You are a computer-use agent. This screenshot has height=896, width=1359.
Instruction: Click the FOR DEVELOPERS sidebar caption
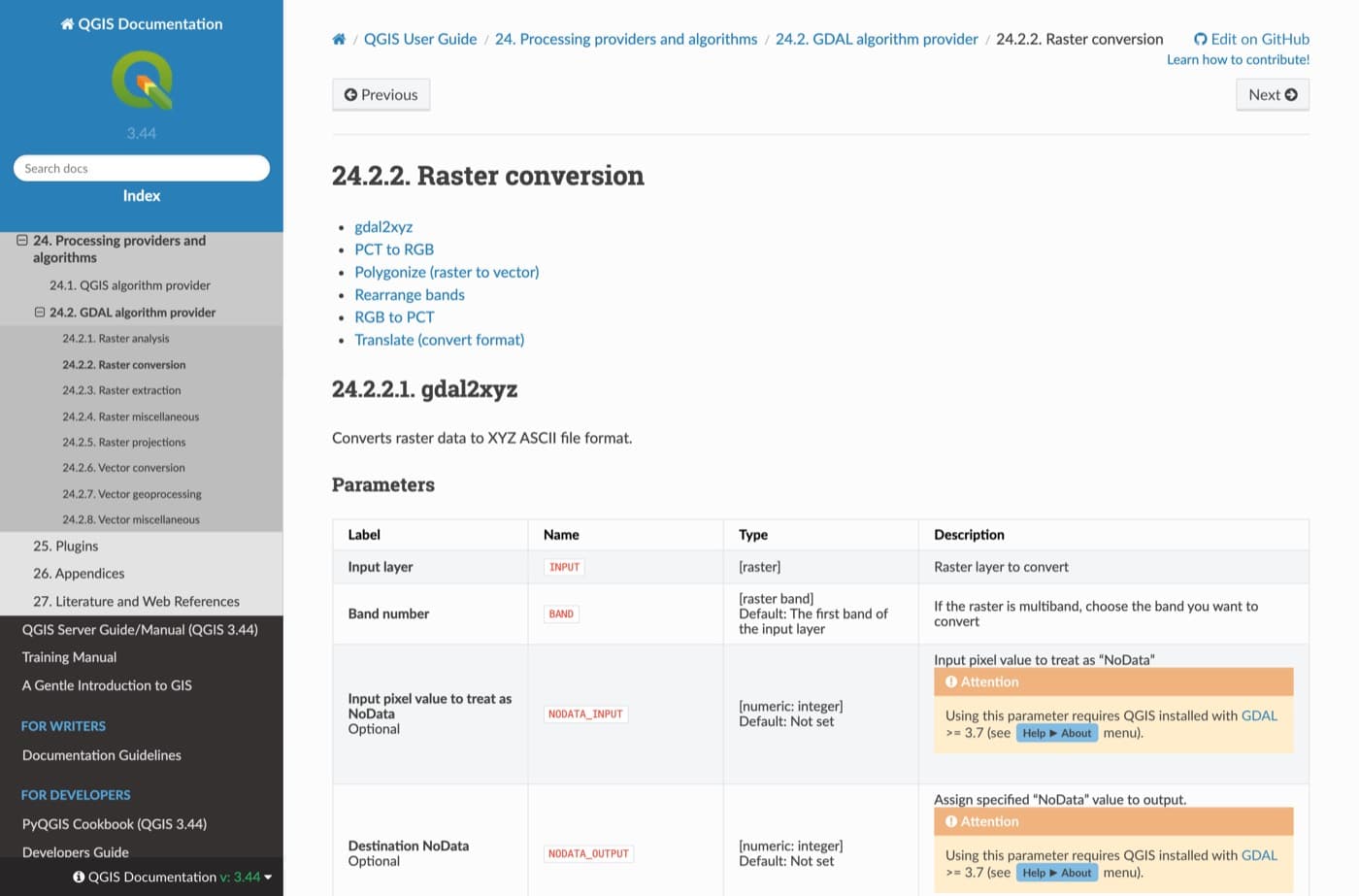76,795
